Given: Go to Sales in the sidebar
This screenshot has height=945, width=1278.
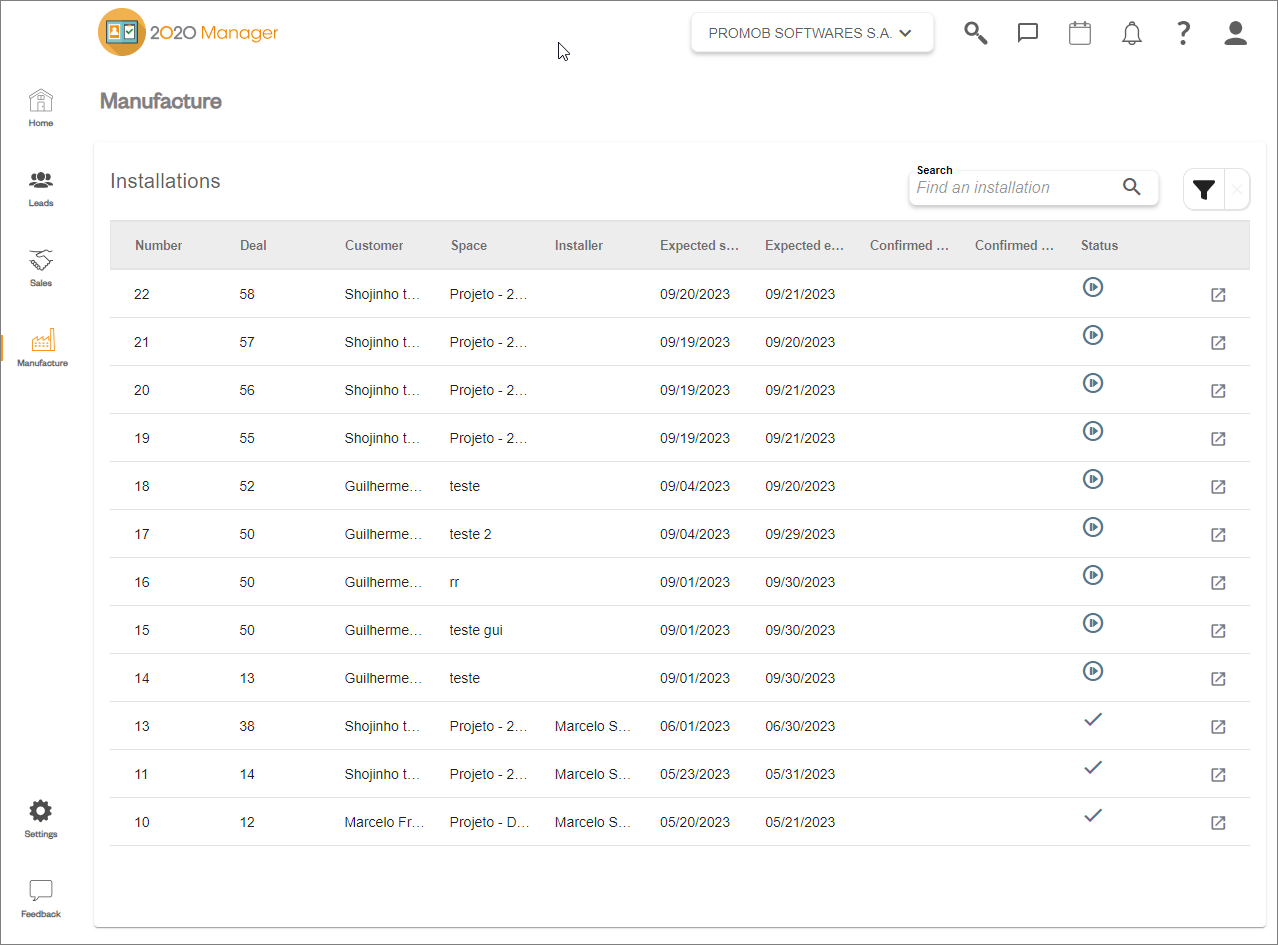Looking at the screenshot, I should [x=41, y=268].
